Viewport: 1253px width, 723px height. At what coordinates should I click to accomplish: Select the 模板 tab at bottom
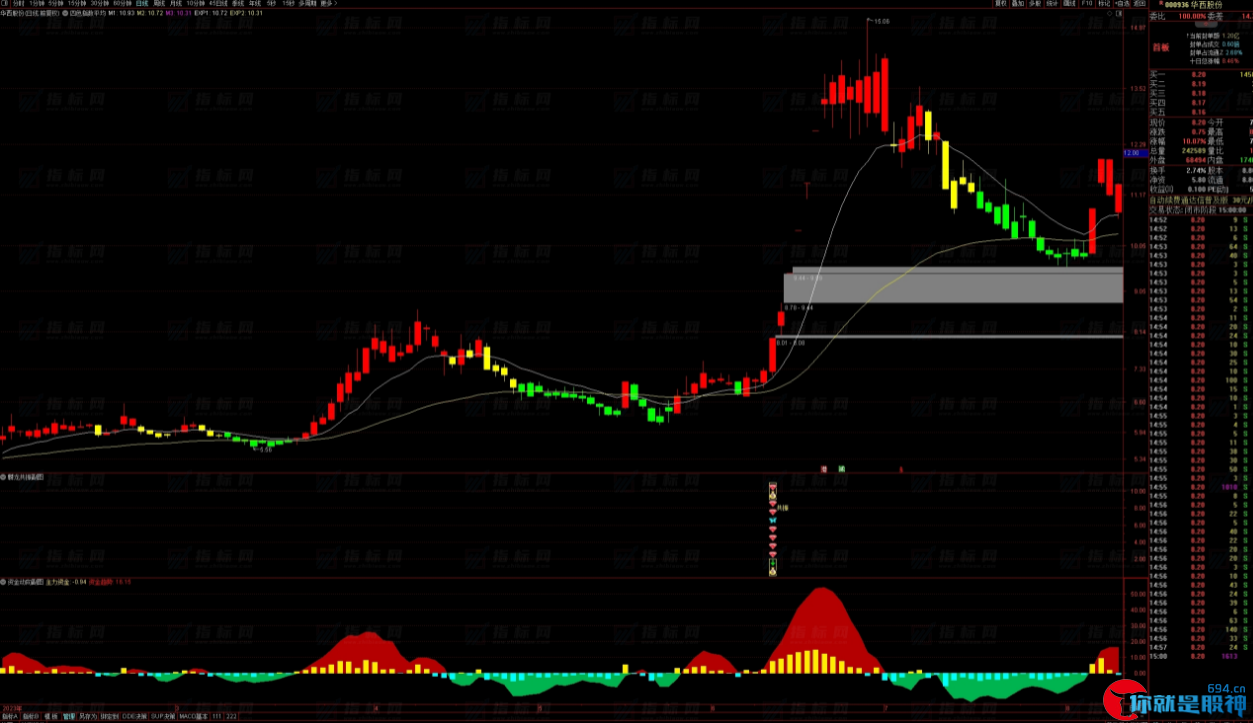51,717
